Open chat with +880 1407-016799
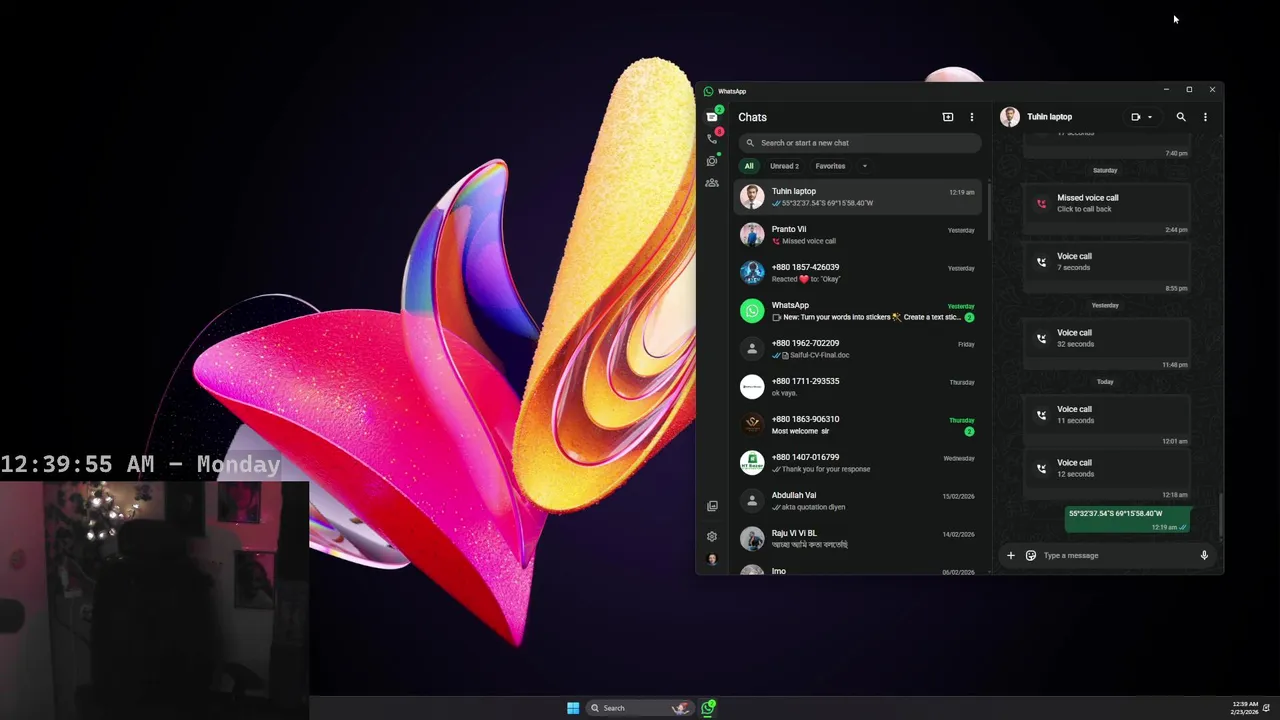Screen dimensions: 1280x720 tap(860, 463)
